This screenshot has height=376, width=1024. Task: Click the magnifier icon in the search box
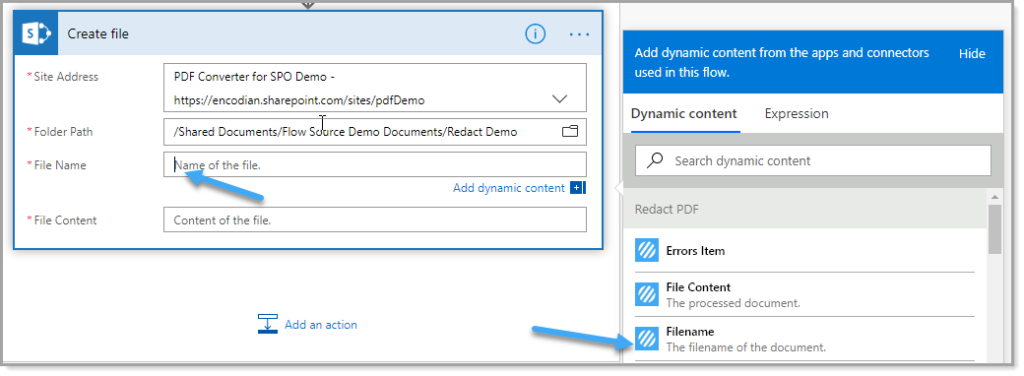pyautogui.click(x=655, y=160)
